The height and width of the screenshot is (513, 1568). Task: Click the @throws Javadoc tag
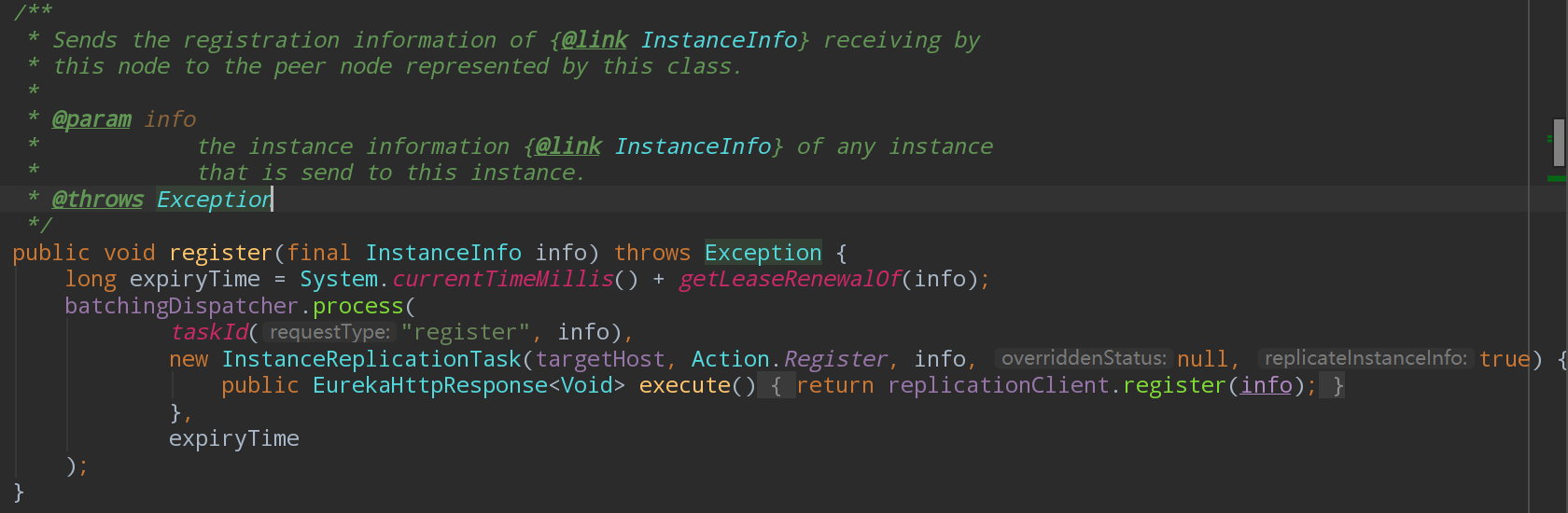point(97,200)
